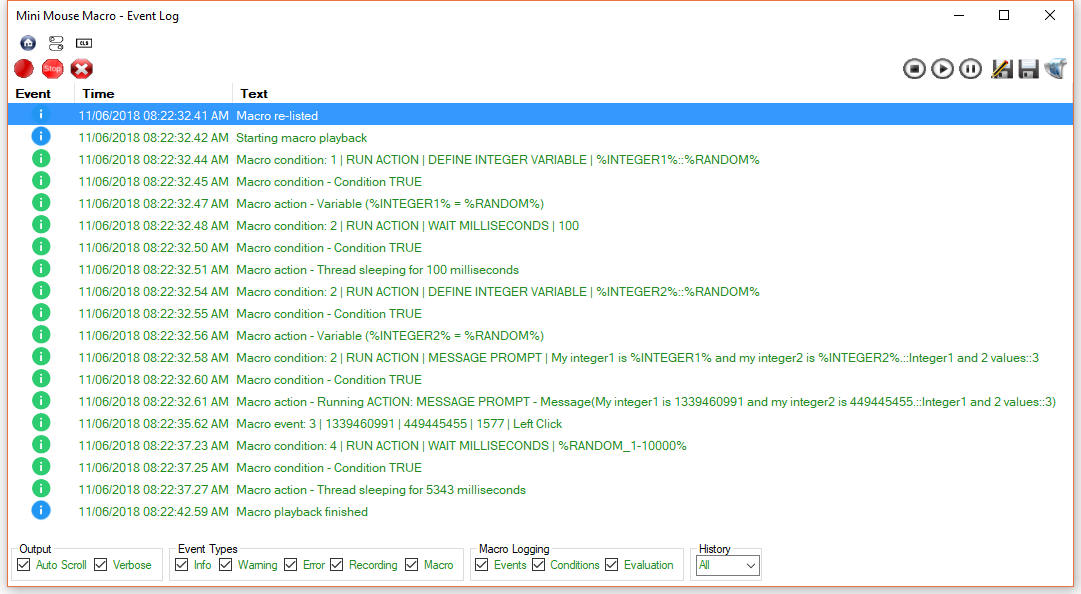Click green icon on 'Thread sleeping for 5343' row
This screenshot has width=1081, height=594.
41,489
